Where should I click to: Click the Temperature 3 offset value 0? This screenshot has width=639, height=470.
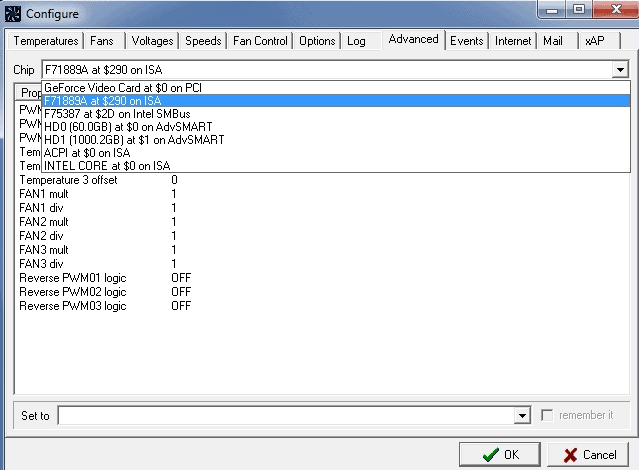(x=174, y=180)
